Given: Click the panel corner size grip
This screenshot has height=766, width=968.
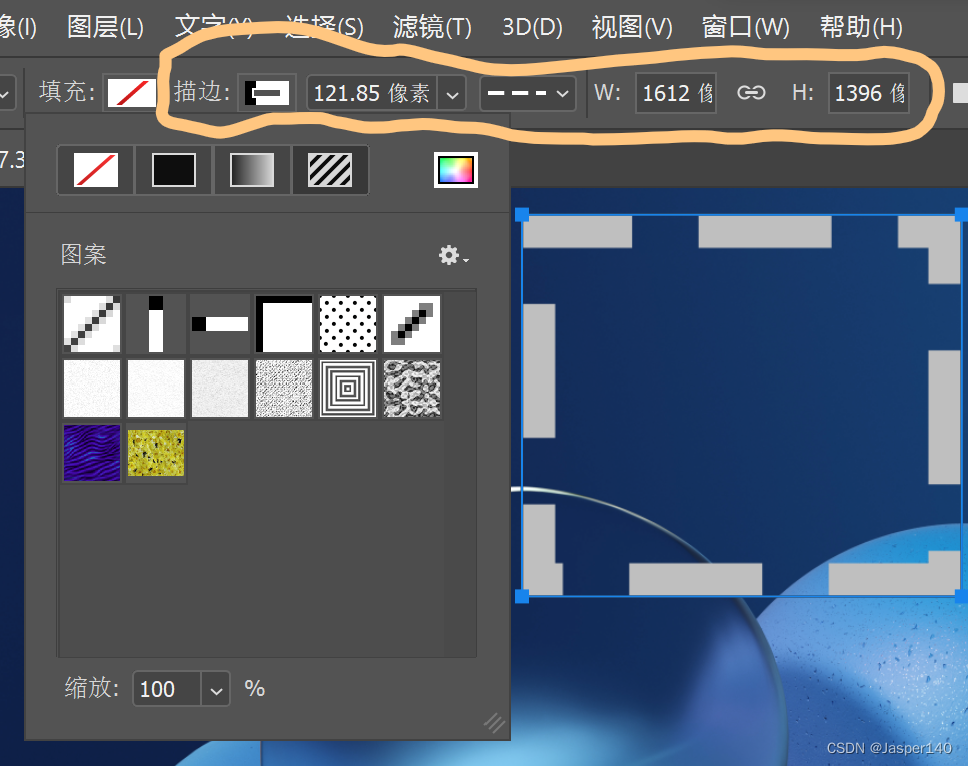Looking at the screenshot, I should [x=494, y=722].
